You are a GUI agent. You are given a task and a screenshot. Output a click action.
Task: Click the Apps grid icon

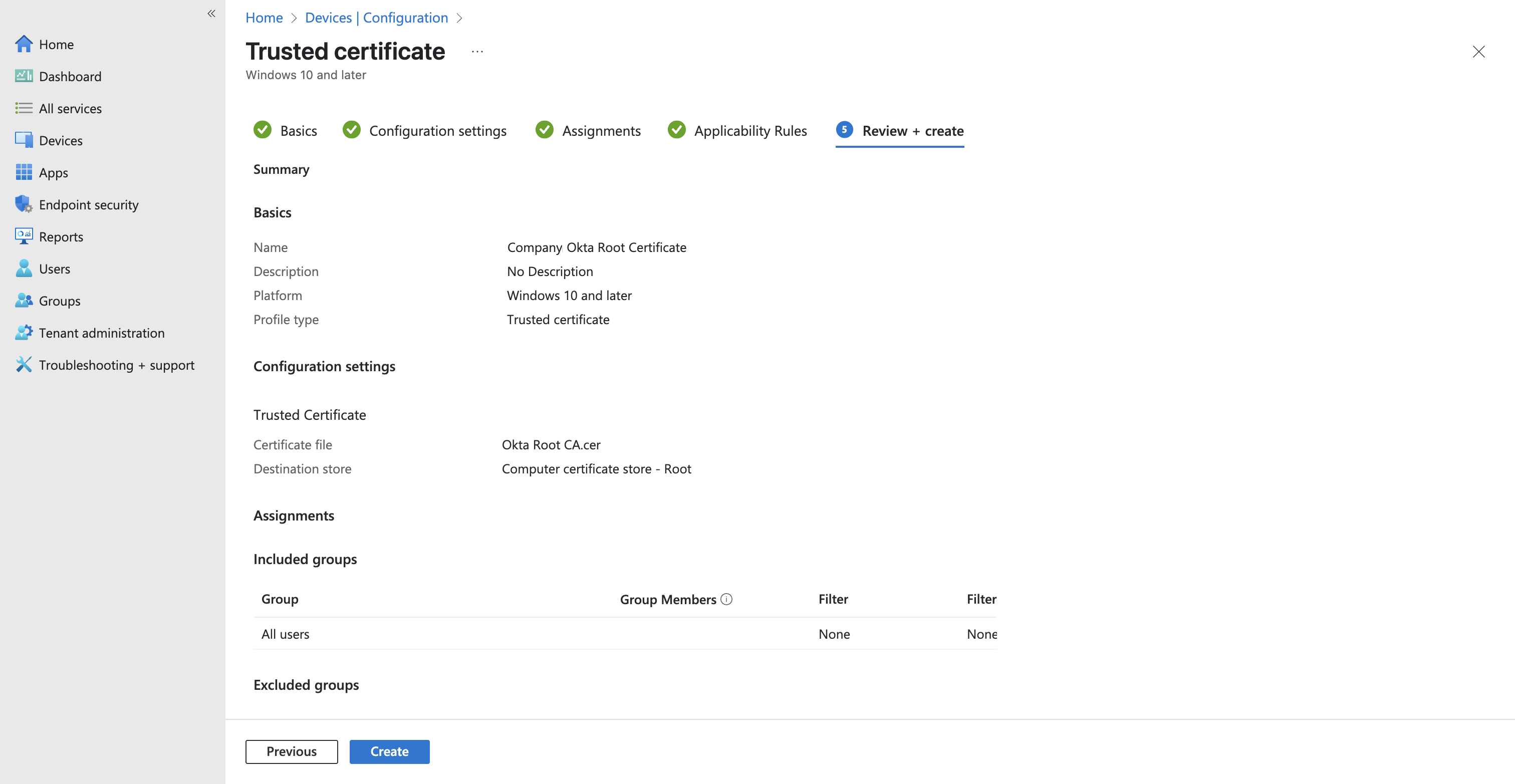(24, 172)
